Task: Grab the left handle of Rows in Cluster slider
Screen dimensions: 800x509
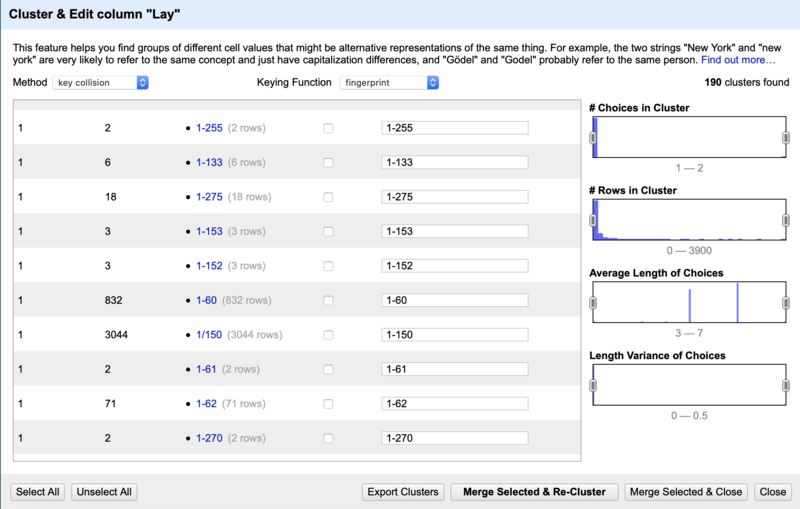Action: 593,220
